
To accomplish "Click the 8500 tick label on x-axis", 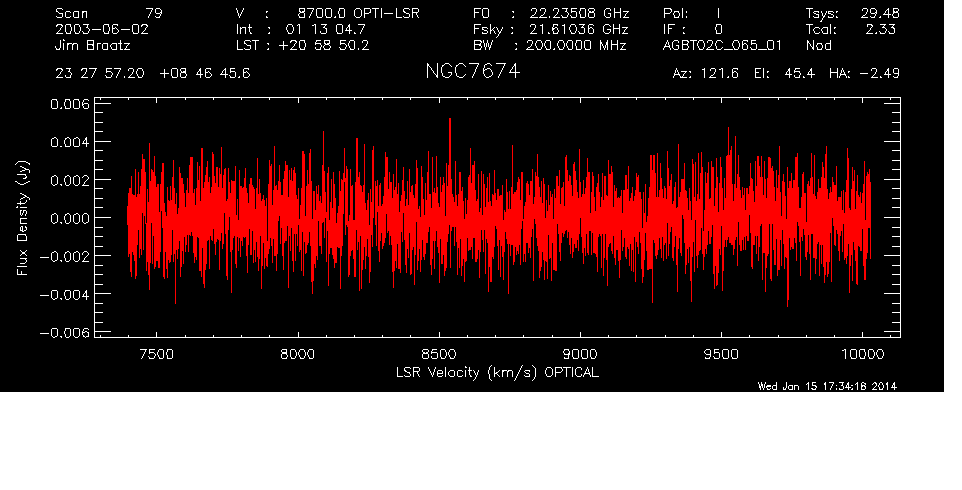I will 439,354.
